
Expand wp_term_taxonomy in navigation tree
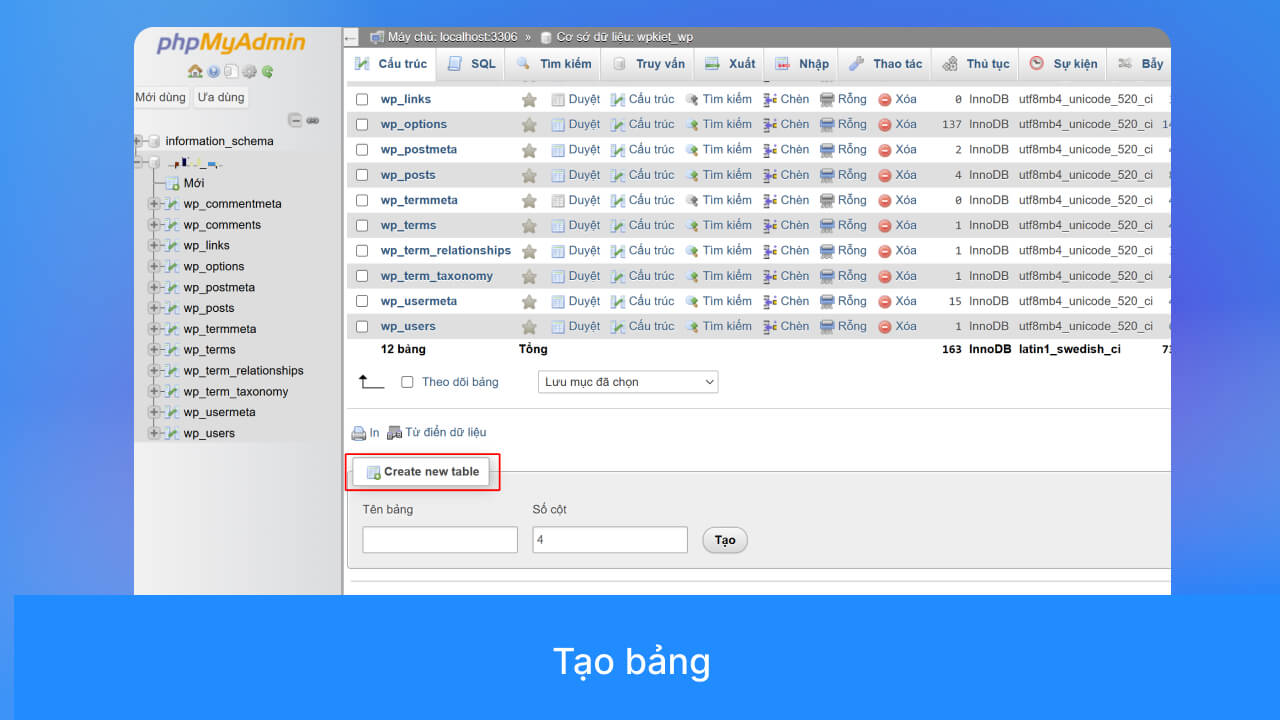click(154, 392)
